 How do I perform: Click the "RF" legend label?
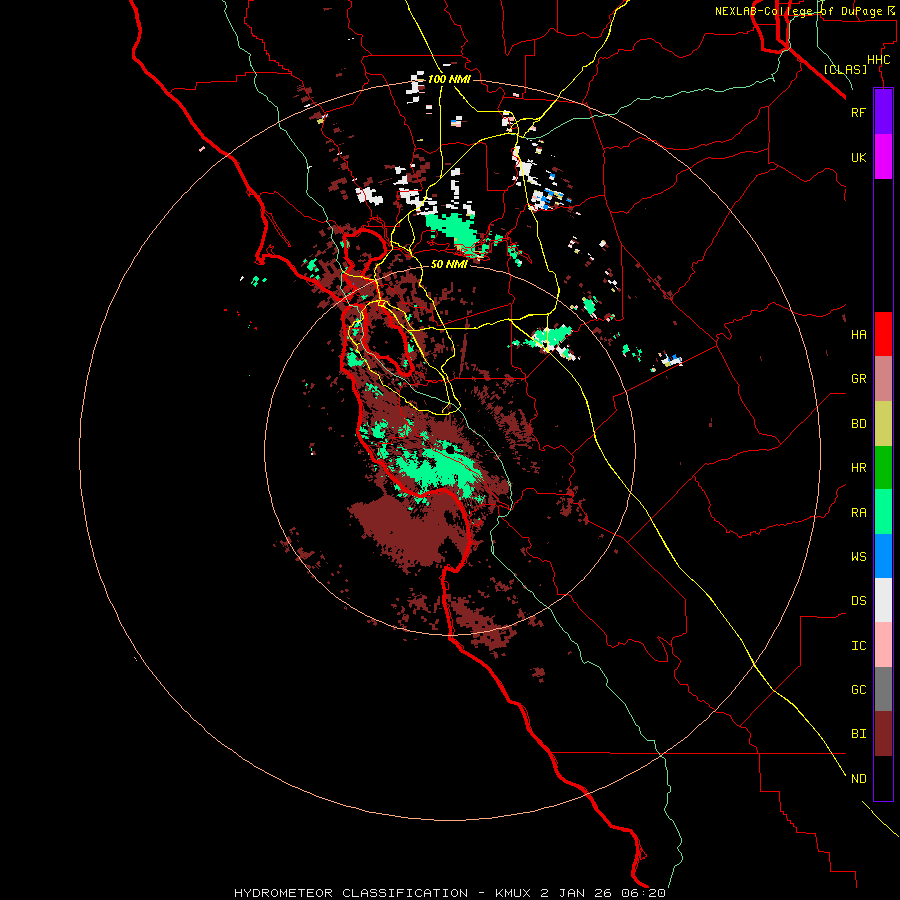click(x=858, y=112)
